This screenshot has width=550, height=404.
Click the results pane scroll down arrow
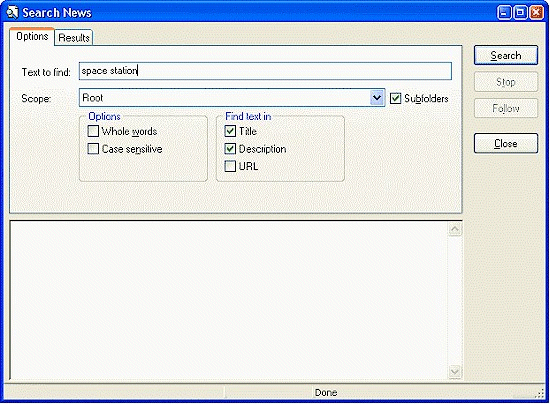455,371
